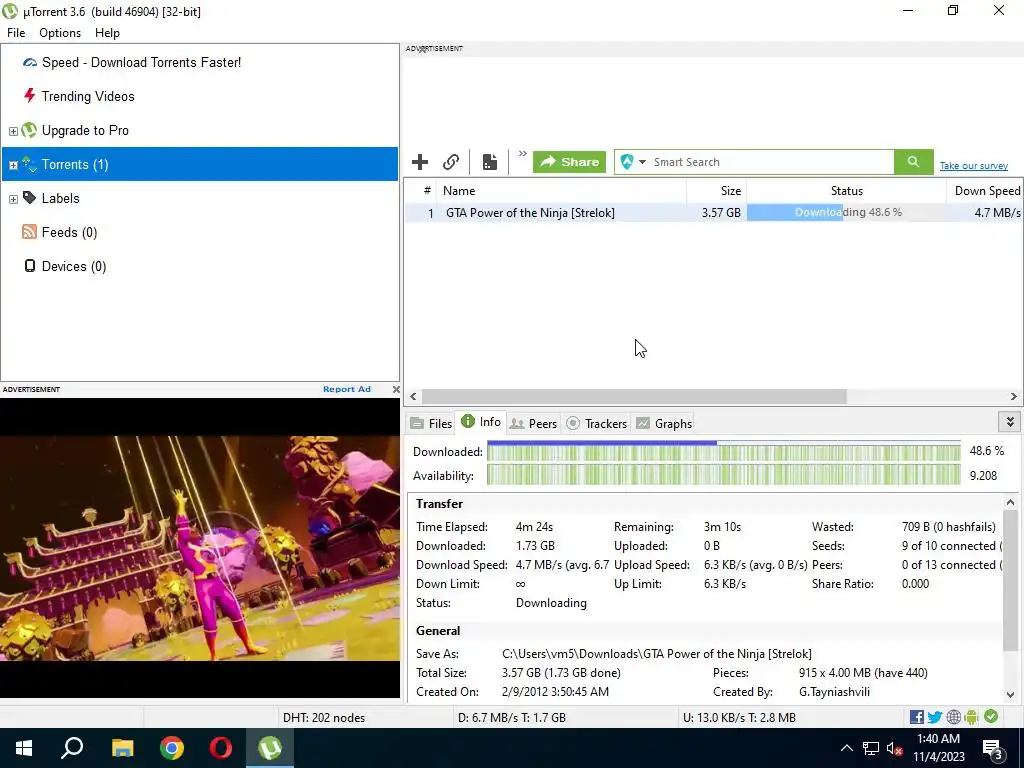1024x768 pixels.
Task: Click the D: 6.7 MB/s download status entry
Action: pos(512,718)
